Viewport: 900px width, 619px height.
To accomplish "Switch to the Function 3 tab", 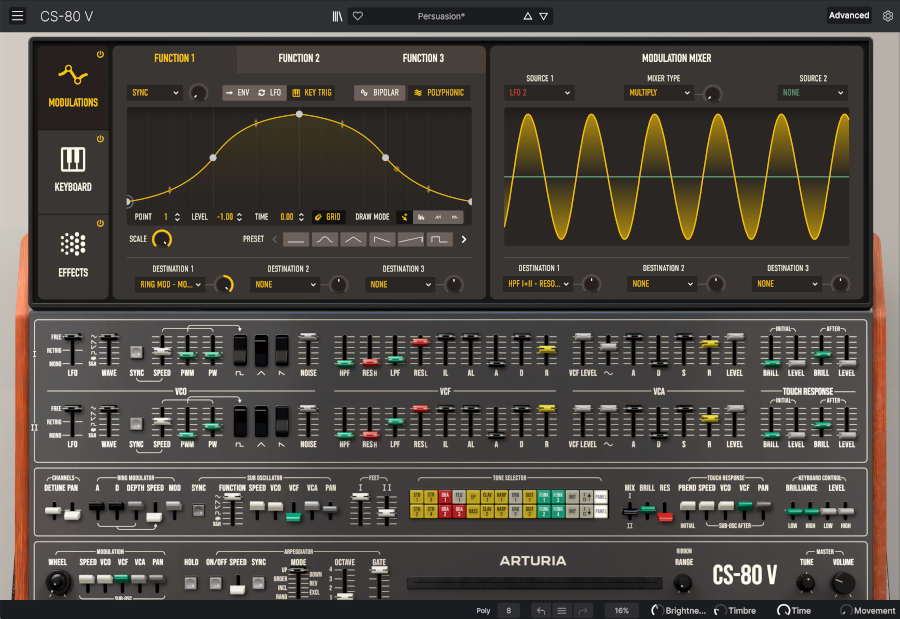I will pyautogui.click(x=423, y=58).
